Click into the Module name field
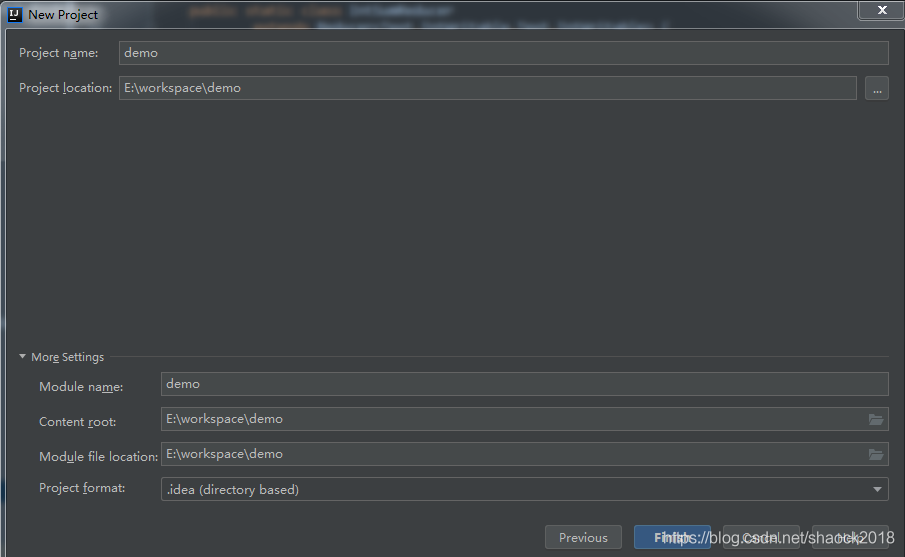This screenshot has width=905, height=557. (525, 384)
